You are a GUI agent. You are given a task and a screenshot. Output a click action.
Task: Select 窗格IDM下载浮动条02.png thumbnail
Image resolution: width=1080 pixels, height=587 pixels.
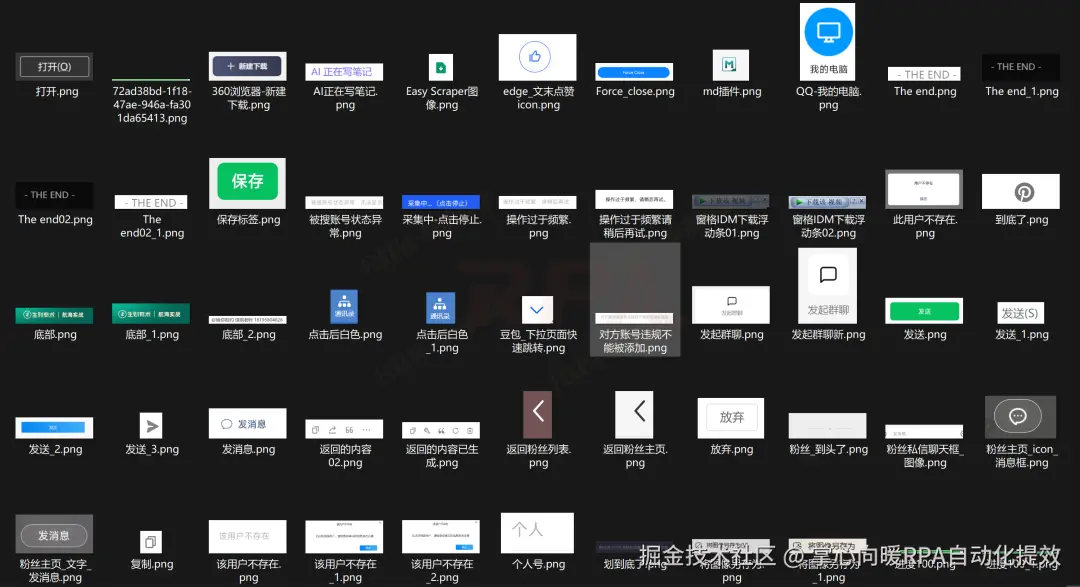(827, 201)
